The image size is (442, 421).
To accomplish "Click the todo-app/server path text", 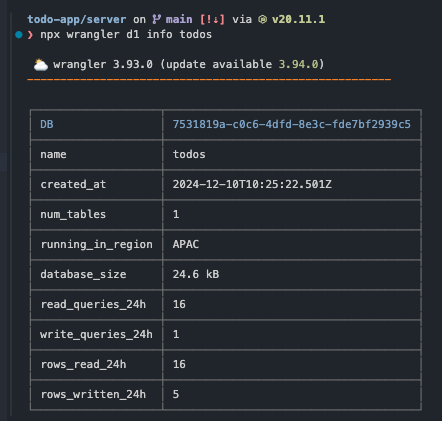I will [77, 19].
